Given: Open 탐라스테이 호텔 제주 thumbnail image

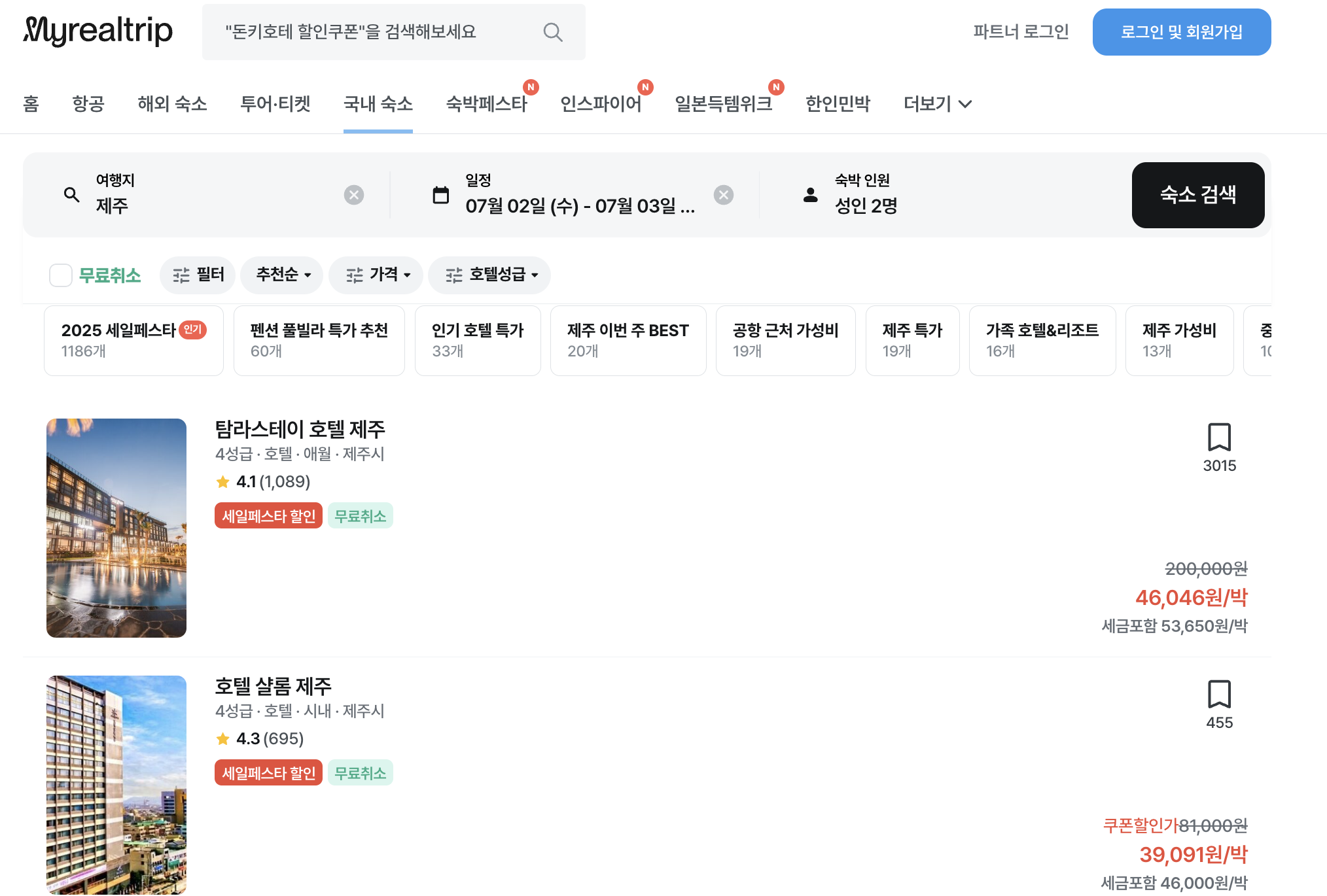Looking at the screenshot, I should 116,528.
